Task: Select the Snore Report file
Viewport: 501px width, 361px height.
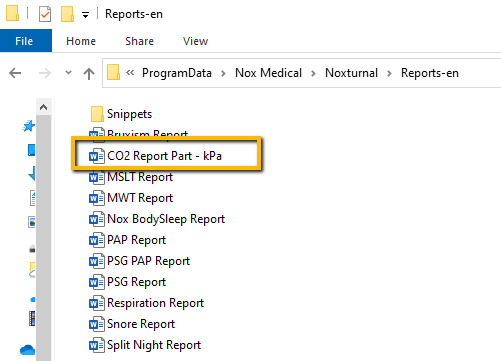Action: coord(141,324)
